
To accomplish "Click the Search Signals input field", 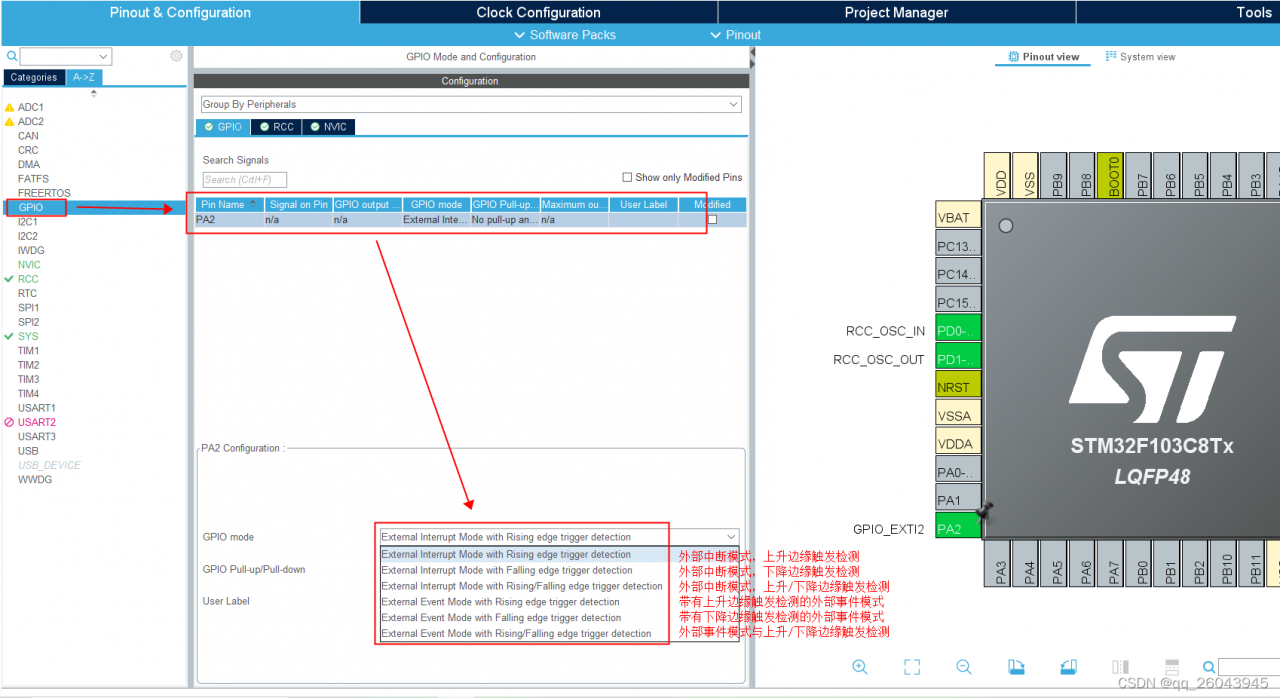I will pos(244,180).
